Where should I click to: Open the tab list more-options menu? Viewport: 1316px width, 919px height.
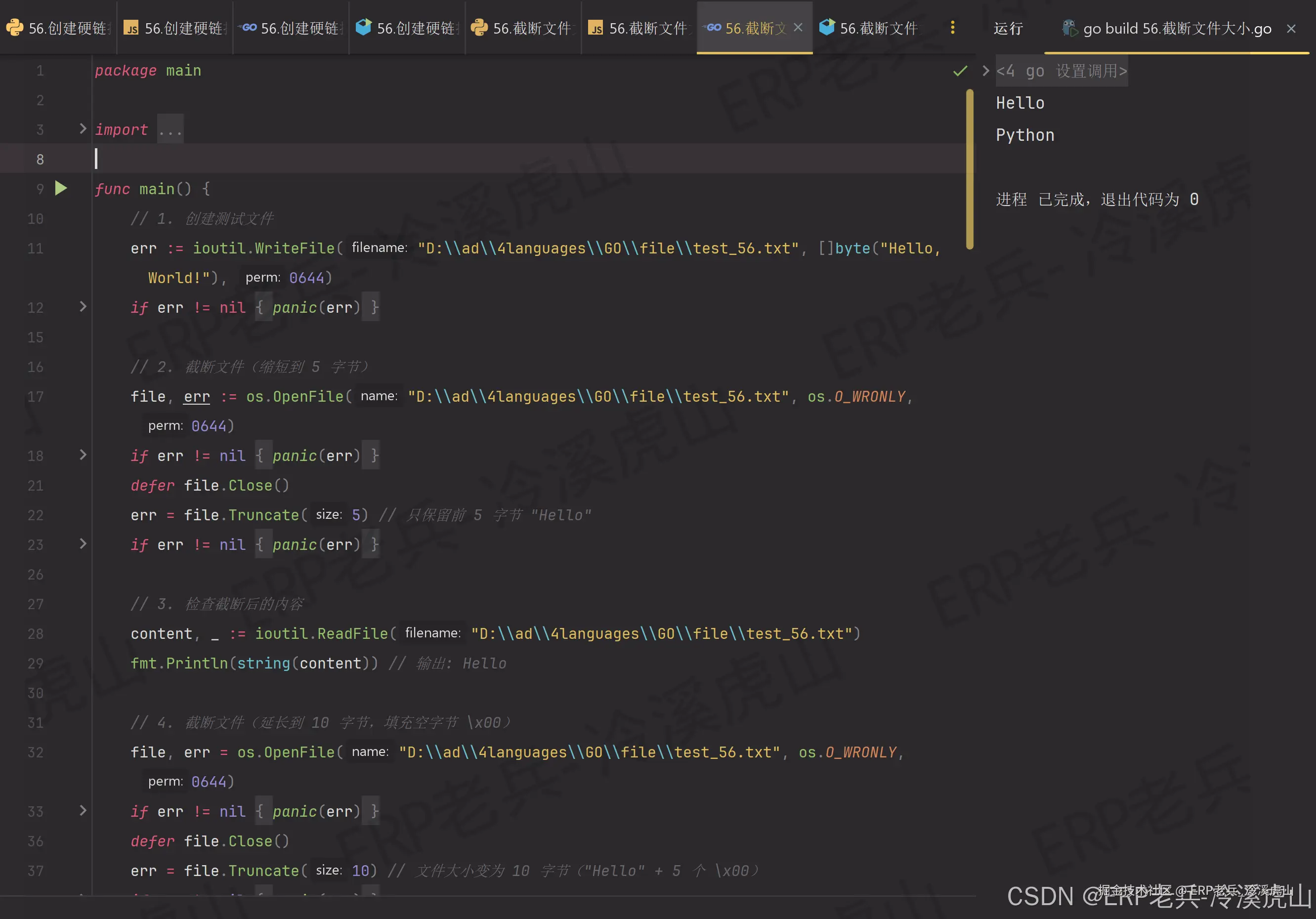coord(952,28)
